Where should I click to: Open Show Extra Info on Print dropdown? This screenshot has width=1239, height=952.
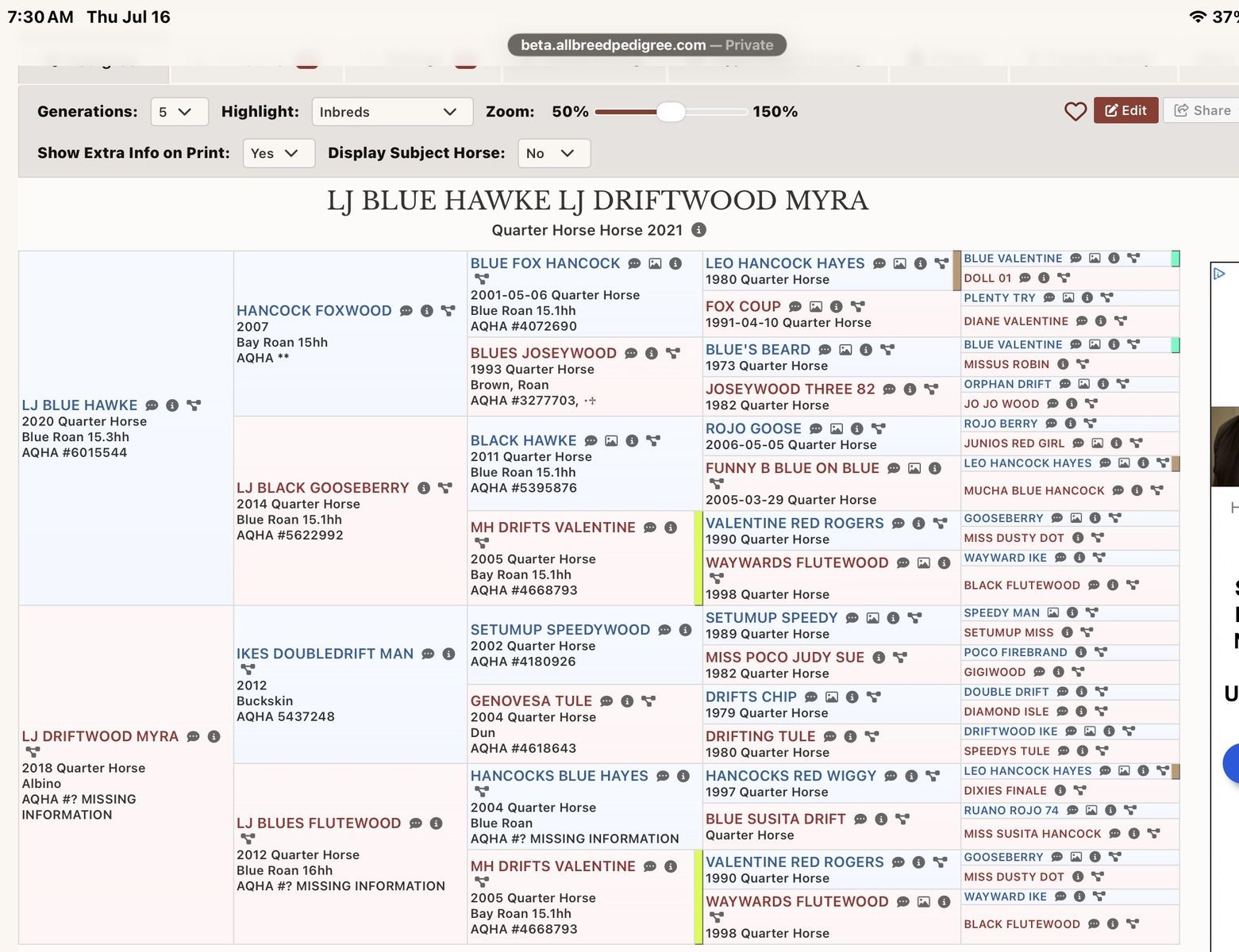279,153
